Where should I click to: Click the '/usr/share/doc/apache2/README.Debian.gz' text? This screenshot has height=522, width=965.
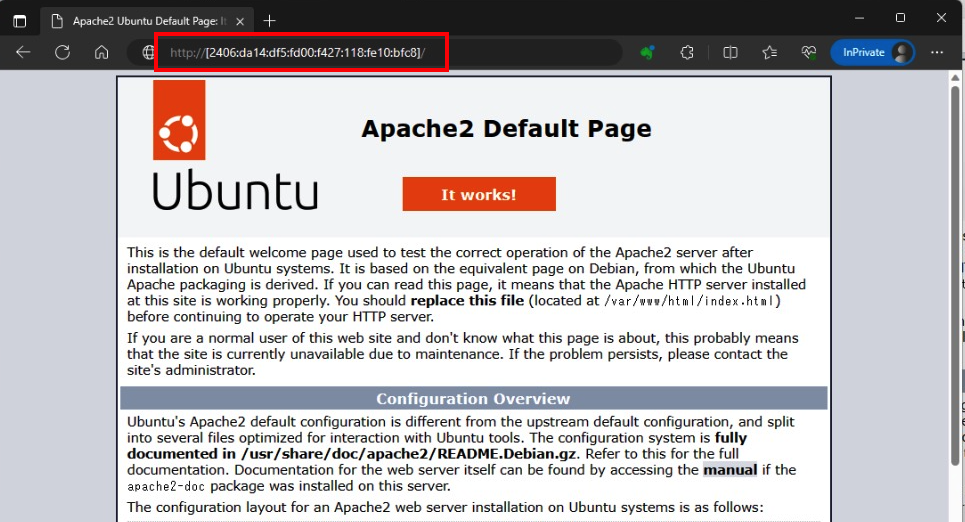[409, 454]
